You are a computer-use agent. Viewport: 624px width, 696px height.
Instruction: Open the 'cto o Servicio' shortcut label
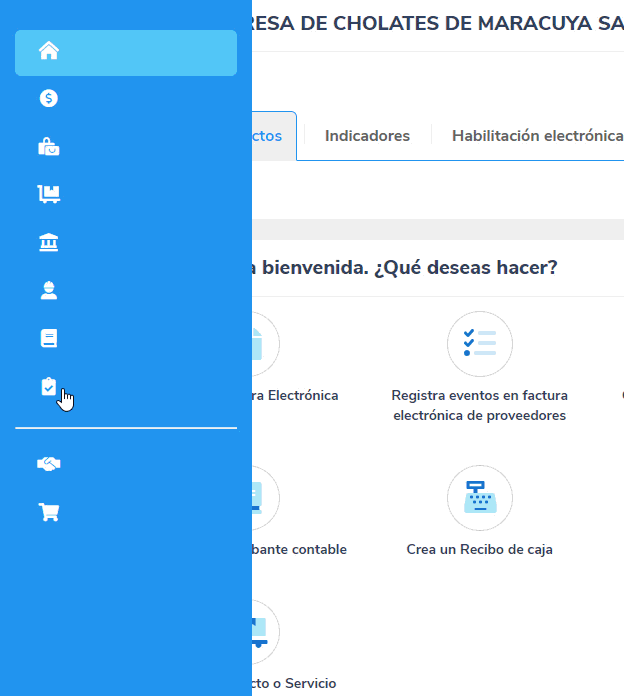(294, 684)
